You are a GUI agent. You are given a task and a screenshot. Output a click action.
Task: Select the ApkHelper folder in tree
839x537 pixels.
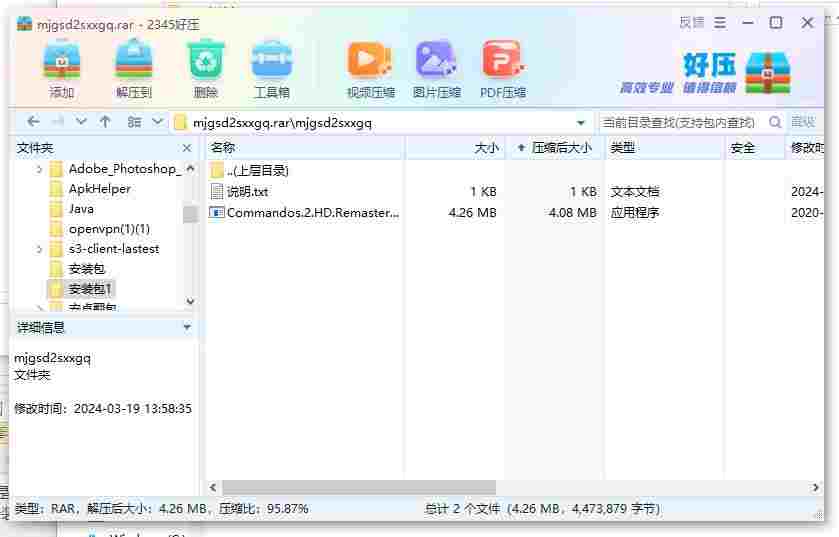pyautogui.click(x=100, y=189)
